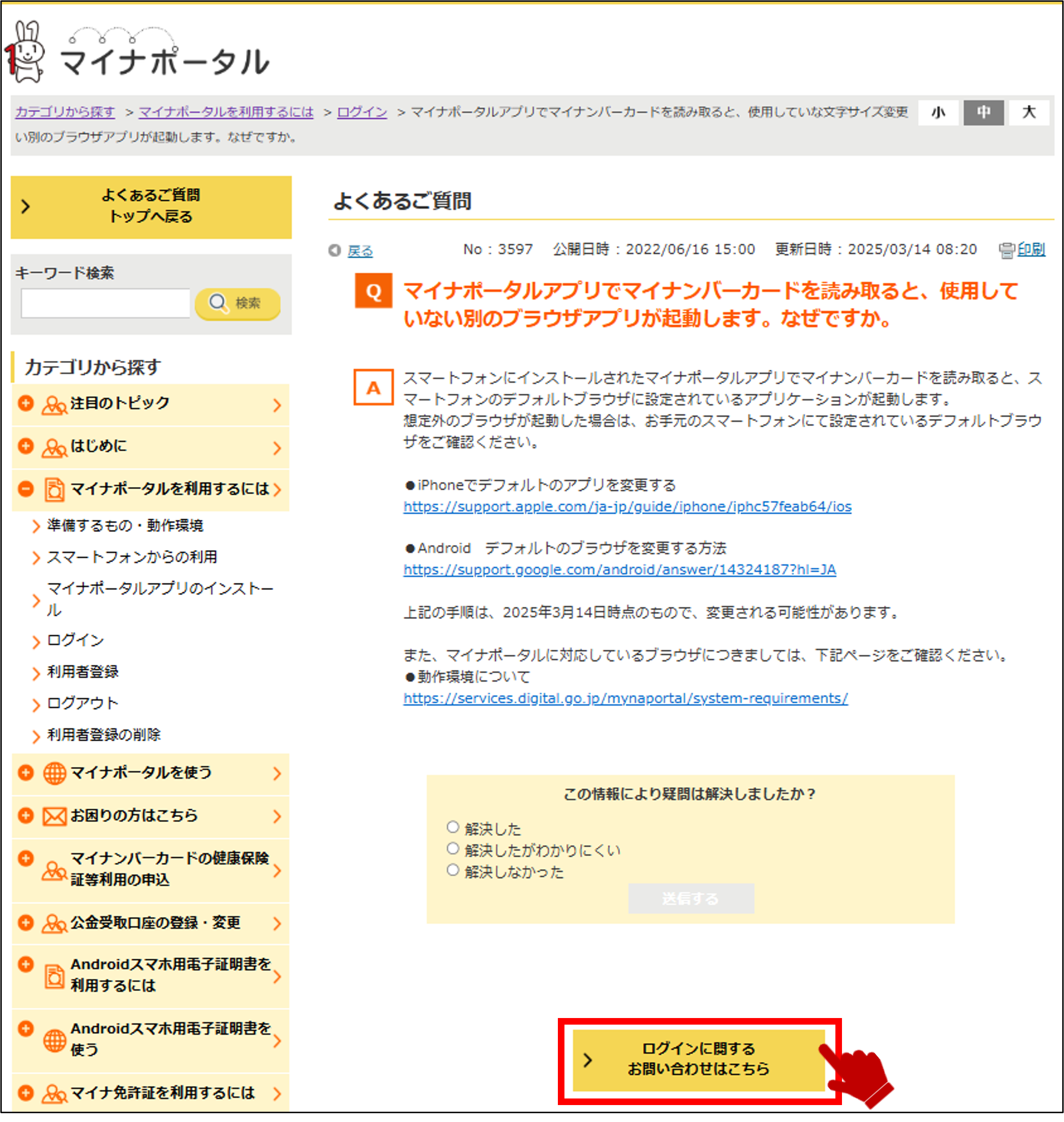Screen dimensions: 1064x1122
Task: Click the document icon beside マイナポータルを利用するには
Action: tap(55, 490)
